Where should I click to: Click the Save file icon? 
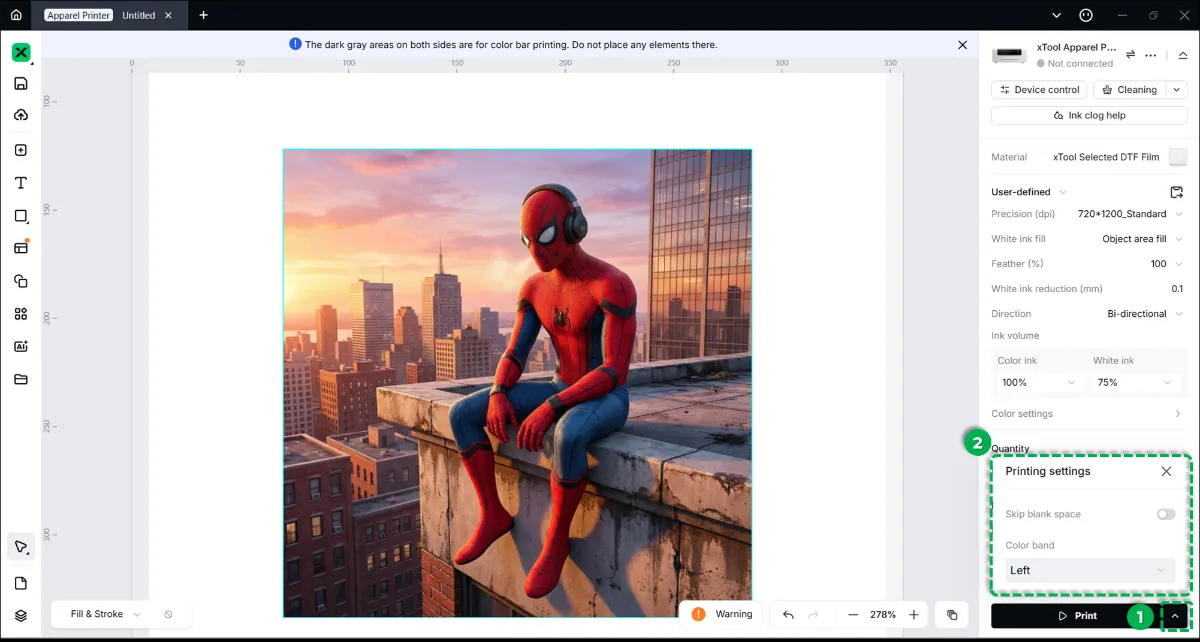point(20,83)
